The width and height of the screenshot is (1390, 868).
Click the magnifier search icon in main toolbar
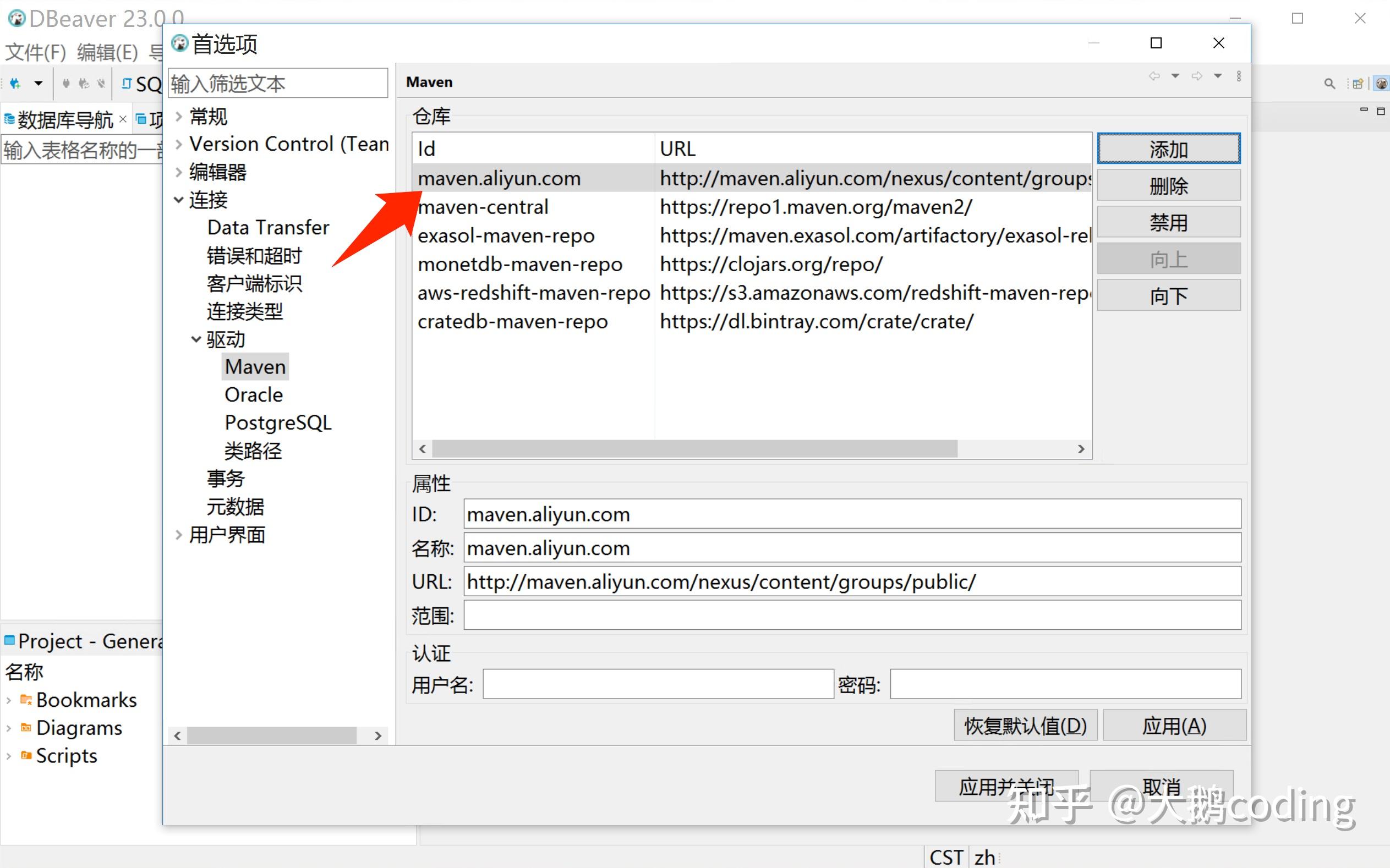[x=1329, y=84]
